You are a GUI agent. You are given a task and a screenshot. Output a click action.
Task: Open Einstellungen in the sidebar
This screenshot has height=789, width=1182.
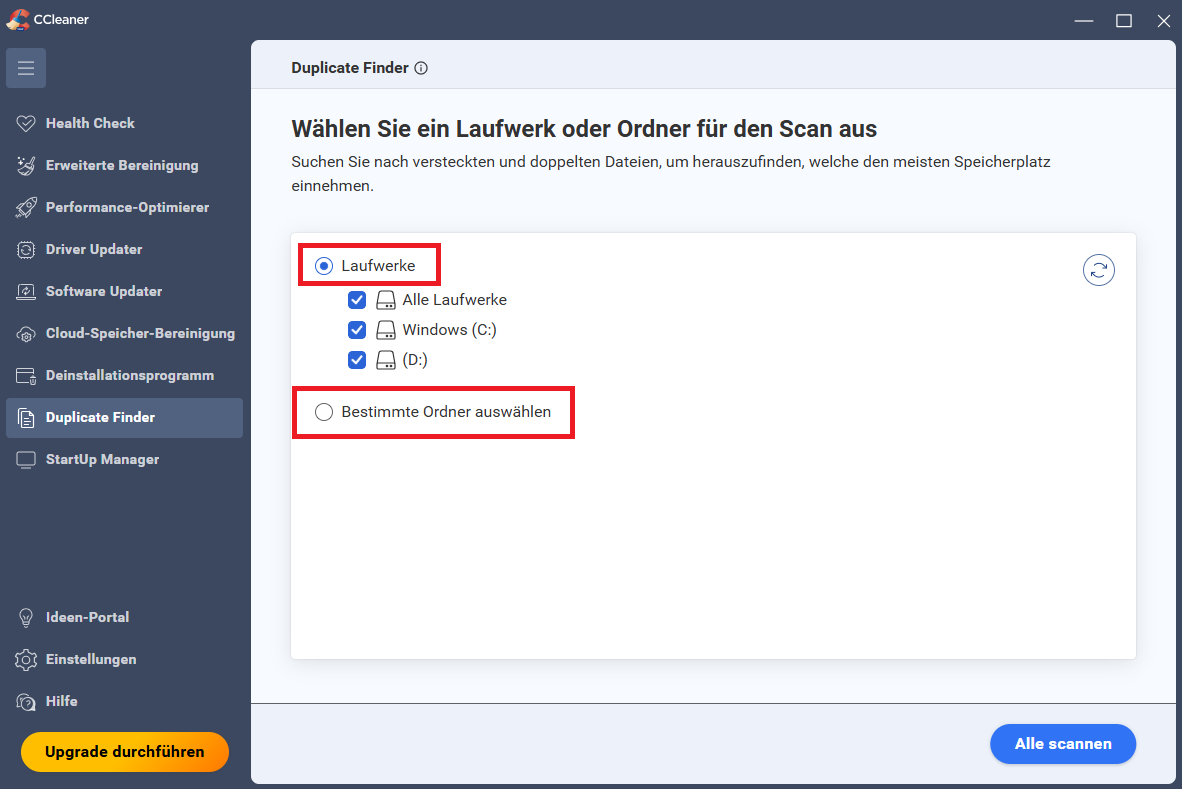click(91, 659)
